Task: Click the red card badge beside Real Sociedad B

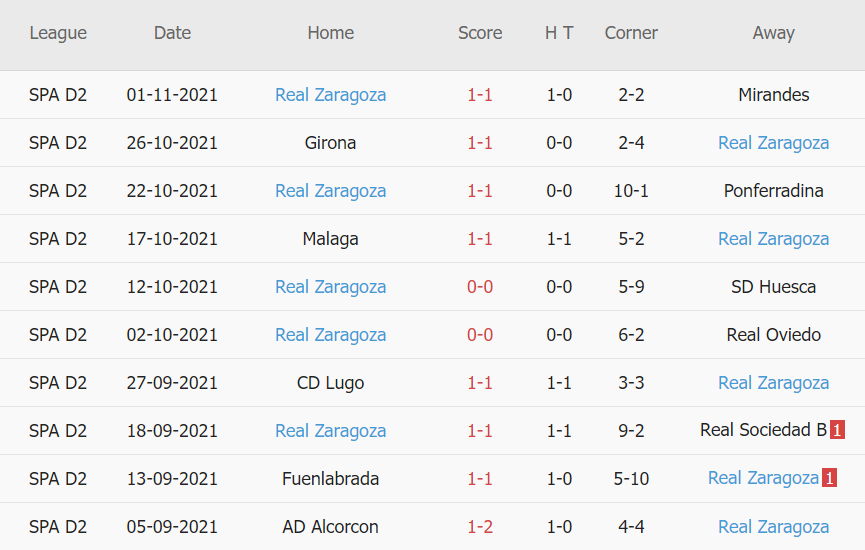Action: 838,431
